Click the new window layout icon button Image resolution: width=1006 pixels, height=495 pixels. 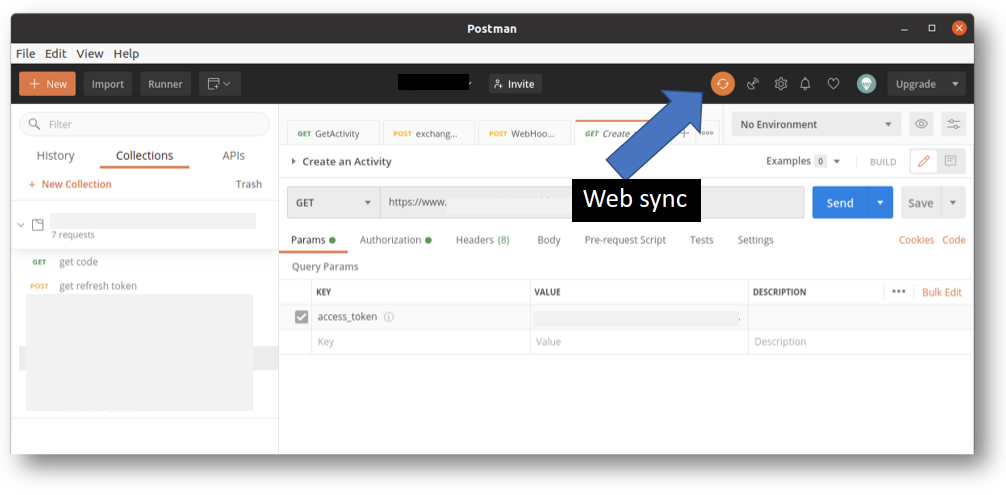219,84
